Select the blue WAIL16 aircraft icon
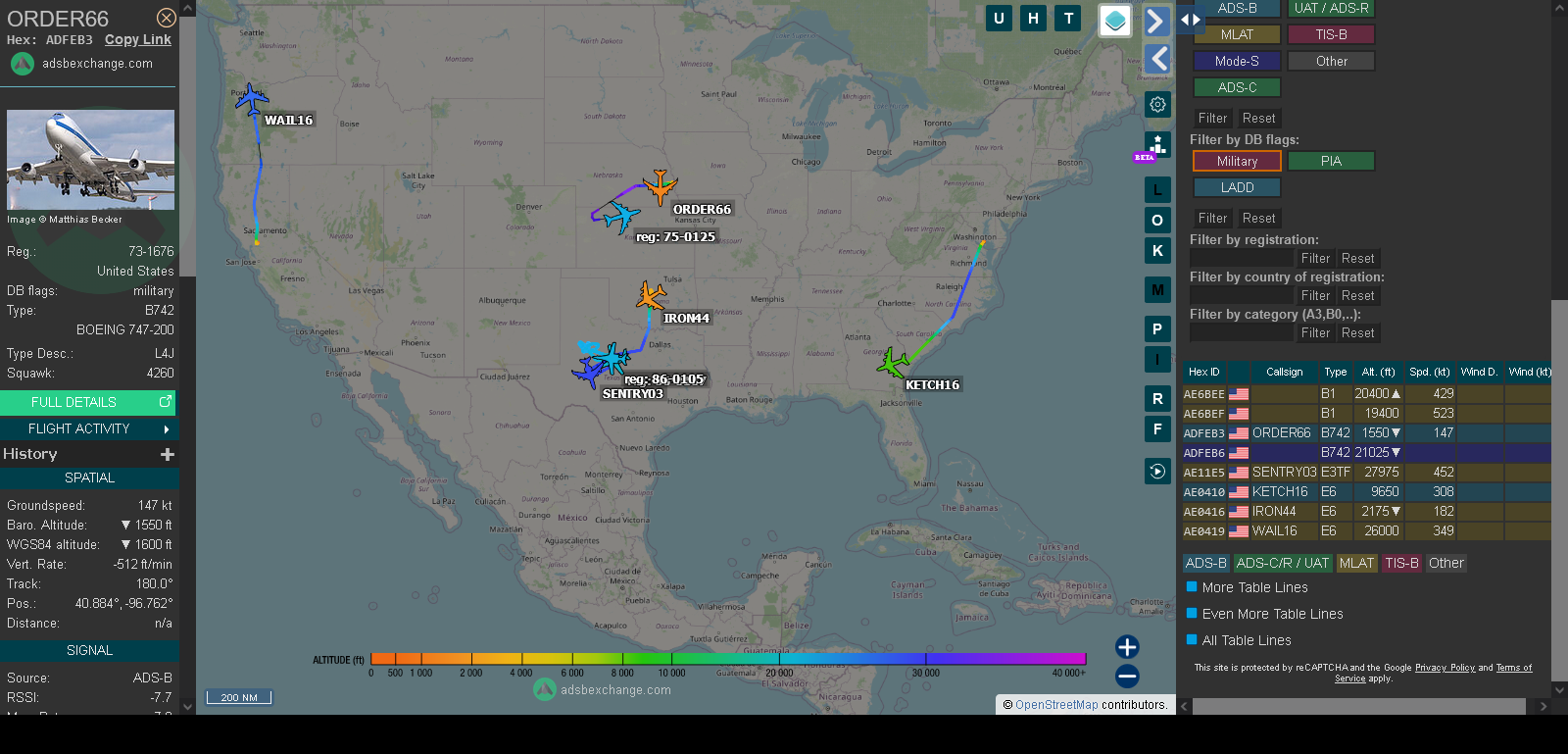This screenshot has height=754, width=1568. click(x=250, y=98)
